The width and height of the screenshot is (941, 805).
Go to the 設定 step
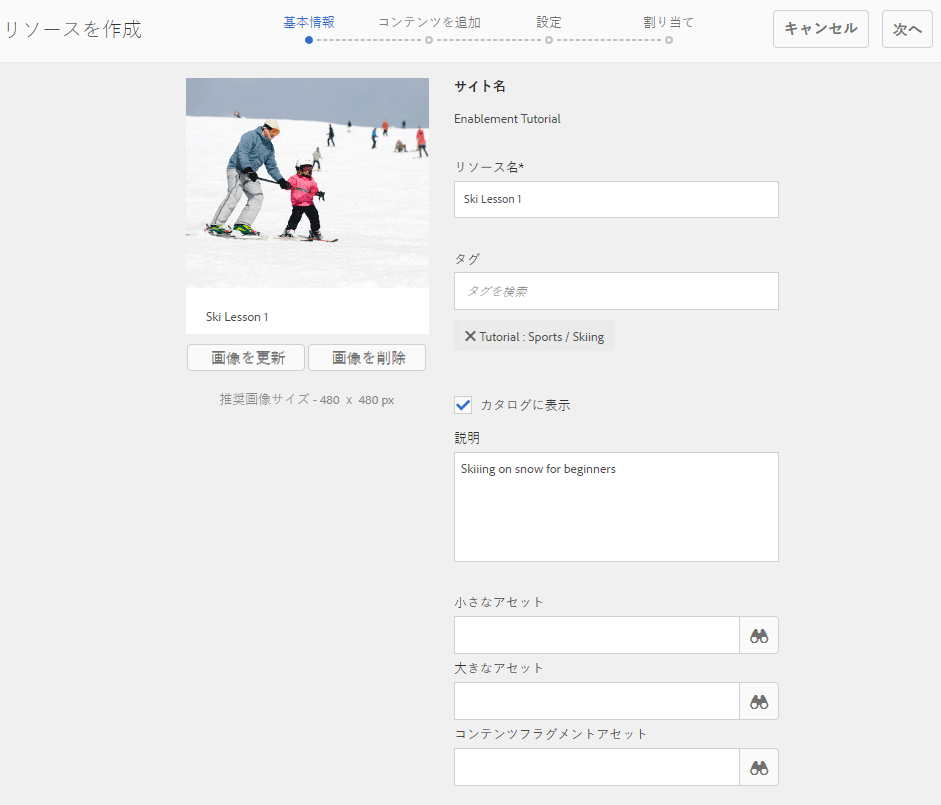tap(549, 23)
